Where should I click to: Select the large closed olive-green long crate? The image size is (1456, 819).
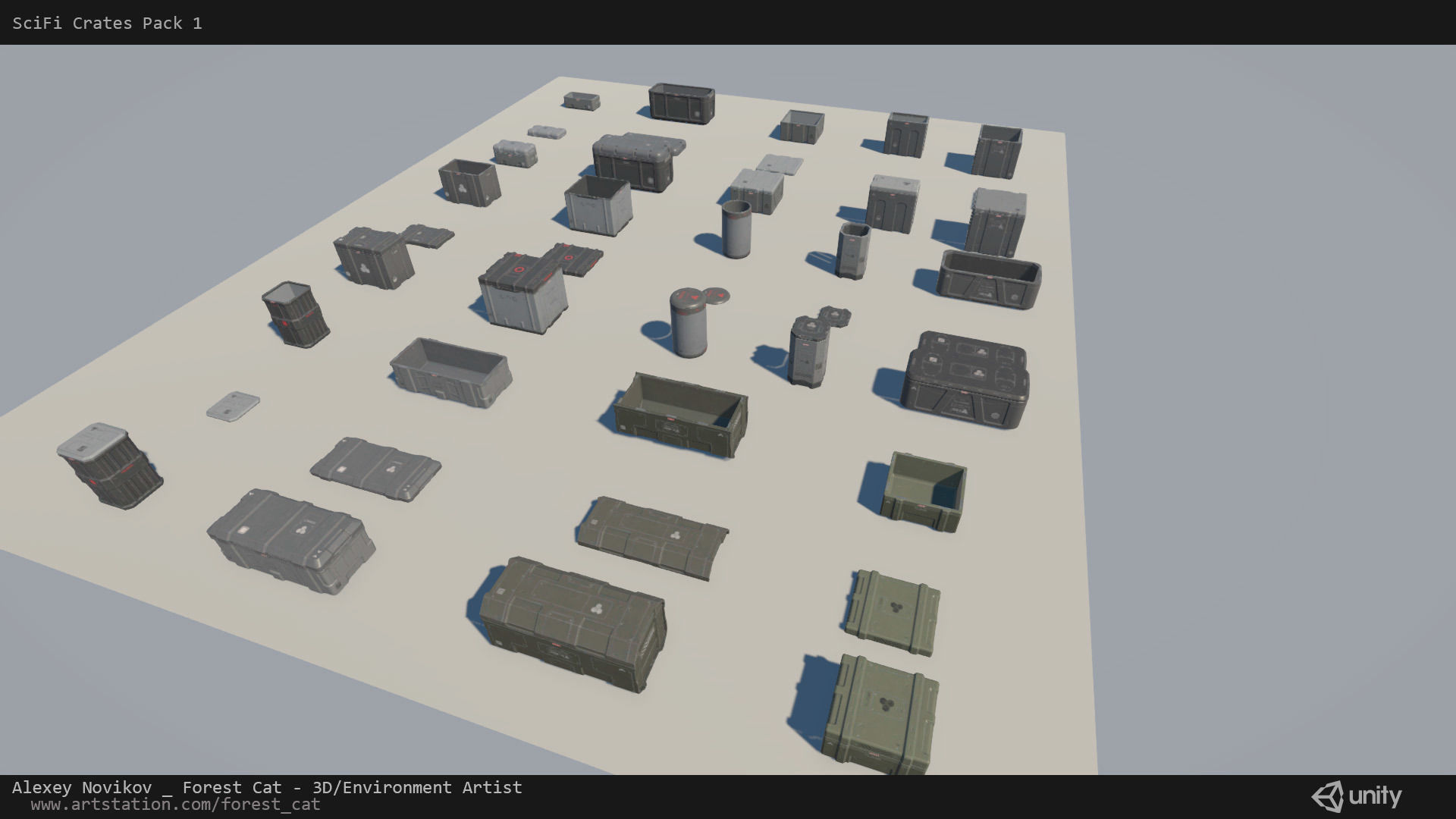[573, 624]
